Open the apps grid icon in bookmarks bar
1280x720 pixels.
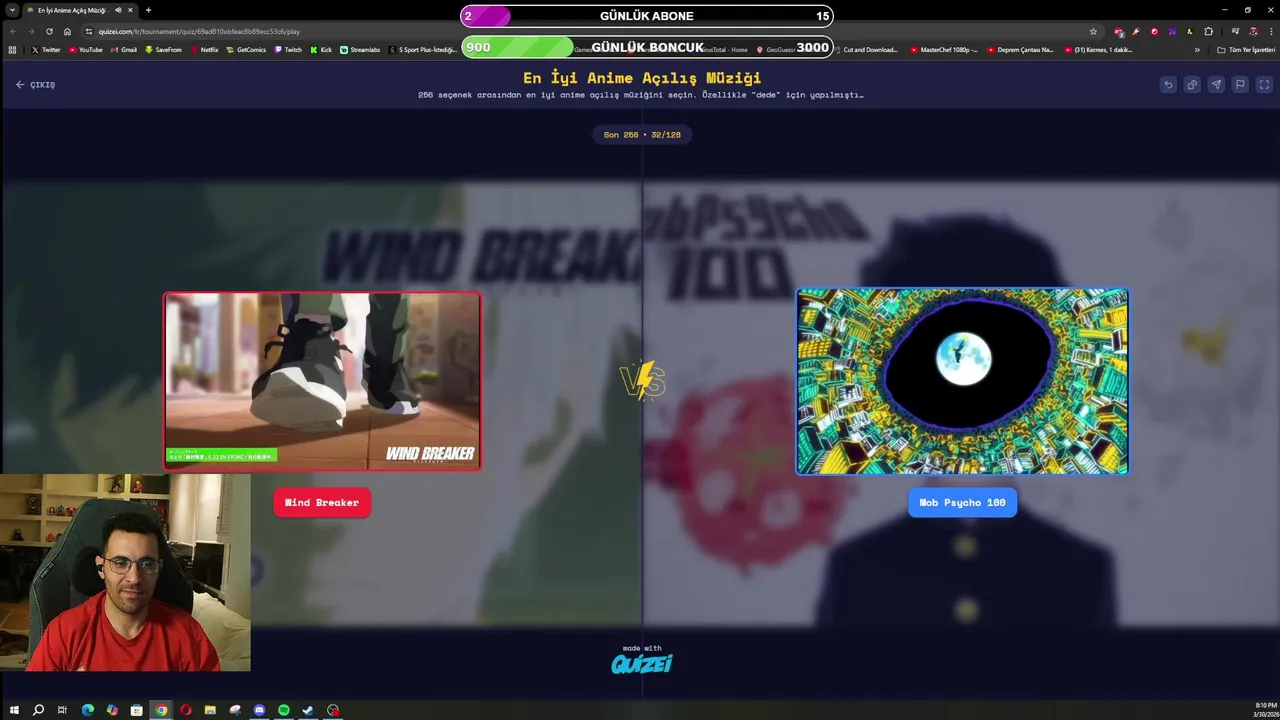point(12,49)
